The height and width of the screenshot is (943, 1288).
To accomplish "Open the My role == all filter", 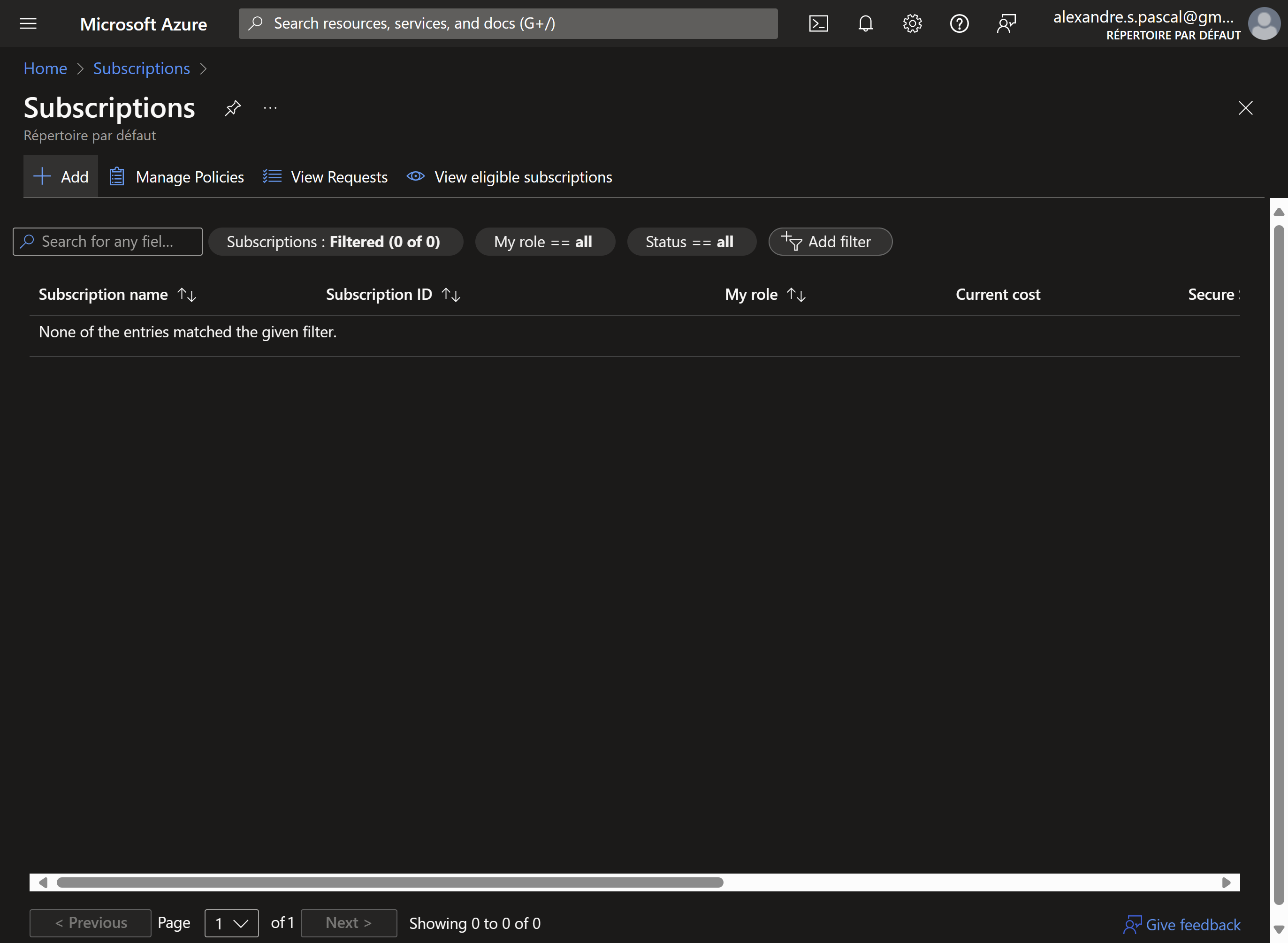I will click(545, 242).
